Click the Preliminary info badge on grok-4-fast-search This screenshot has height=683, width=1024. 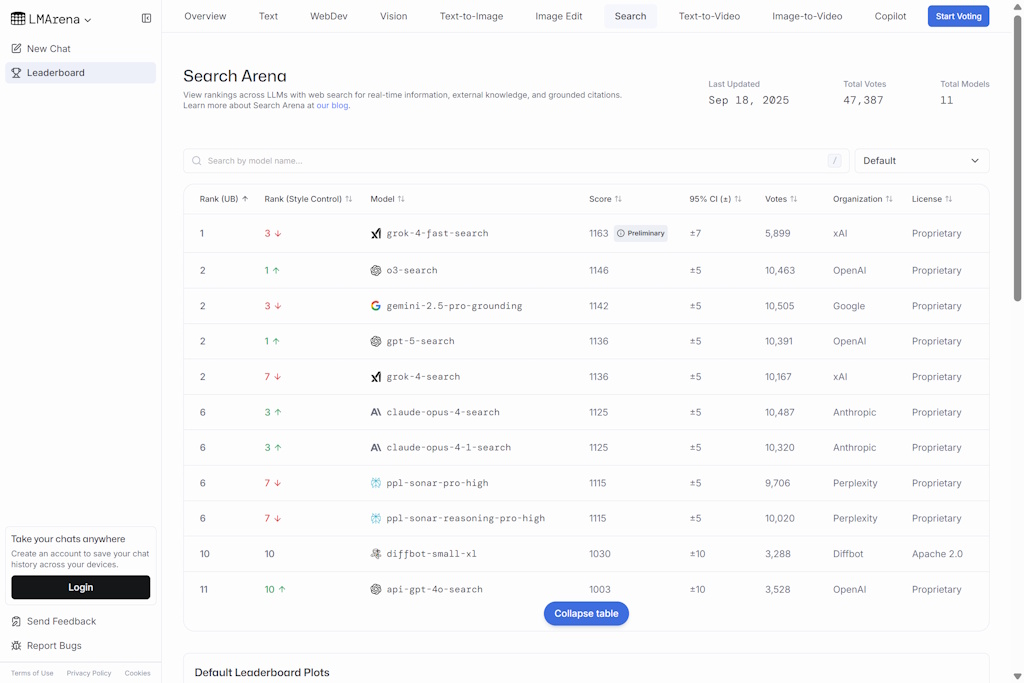click(640, 234)
